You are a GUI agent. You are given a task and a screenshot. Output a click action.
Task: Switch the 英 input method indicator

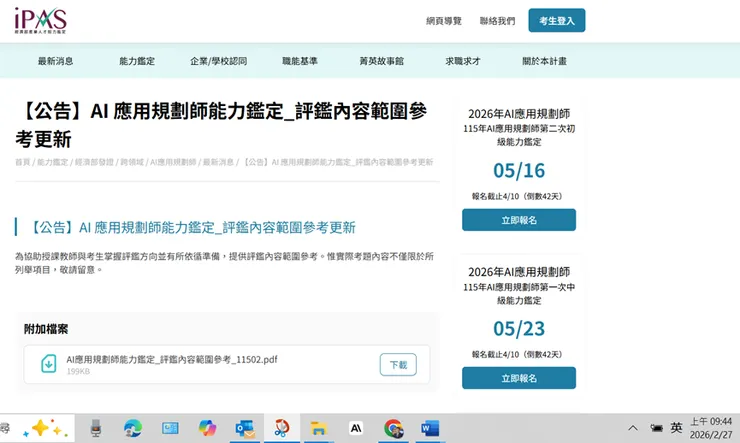[x=676, y=428]
